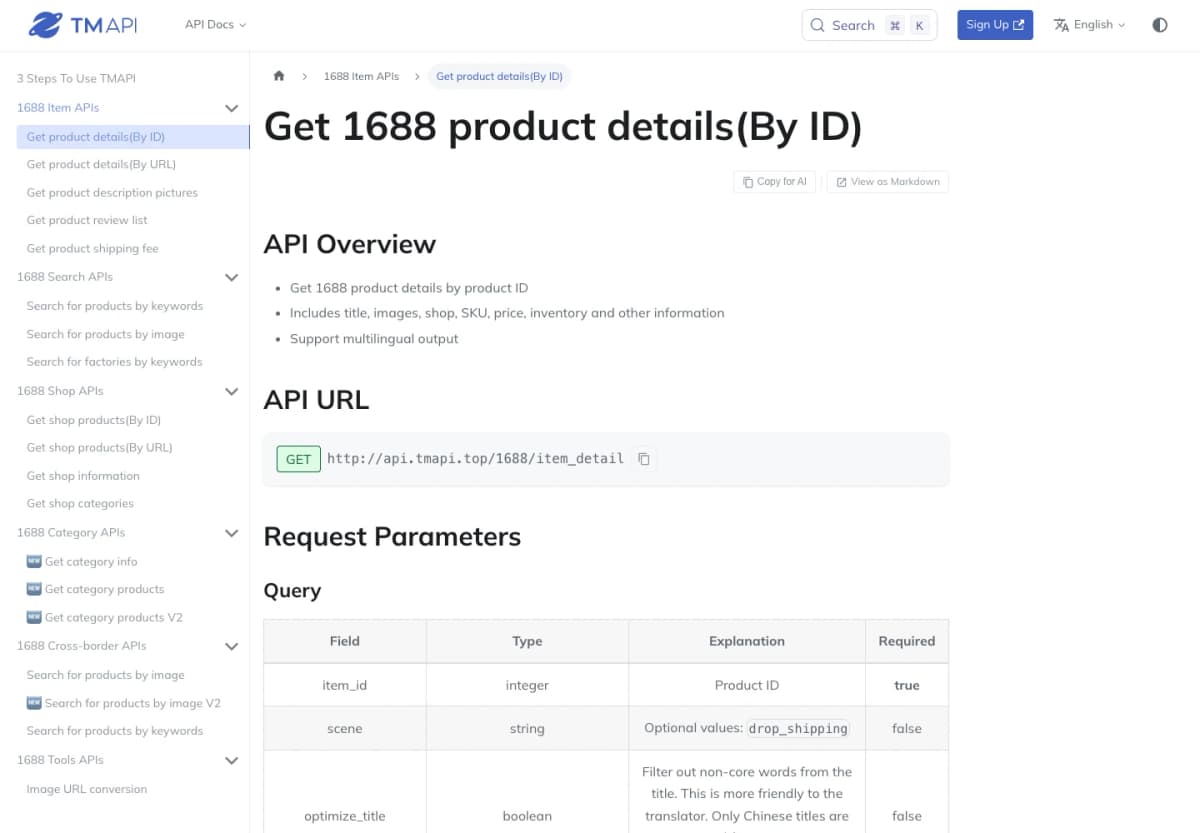The height and width of the screenshot is (833, 1200).
Task: Open Get product shipping fee page
Action: pos(92,248)
